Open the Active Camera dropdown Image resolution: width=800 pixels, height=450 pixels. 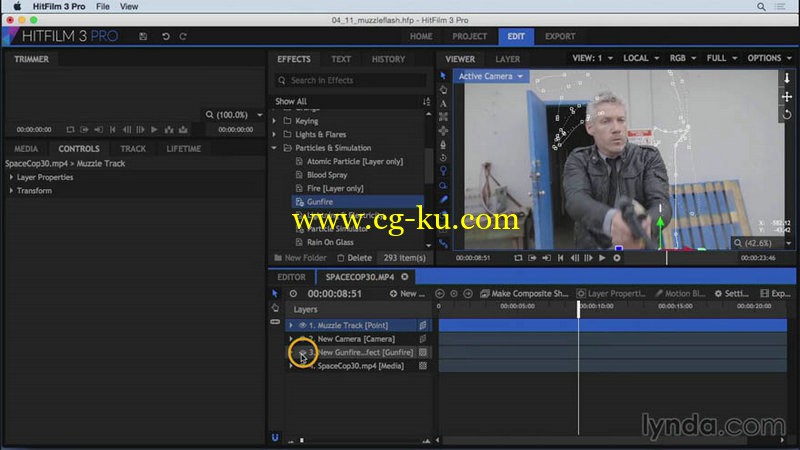tap(491, 76)
